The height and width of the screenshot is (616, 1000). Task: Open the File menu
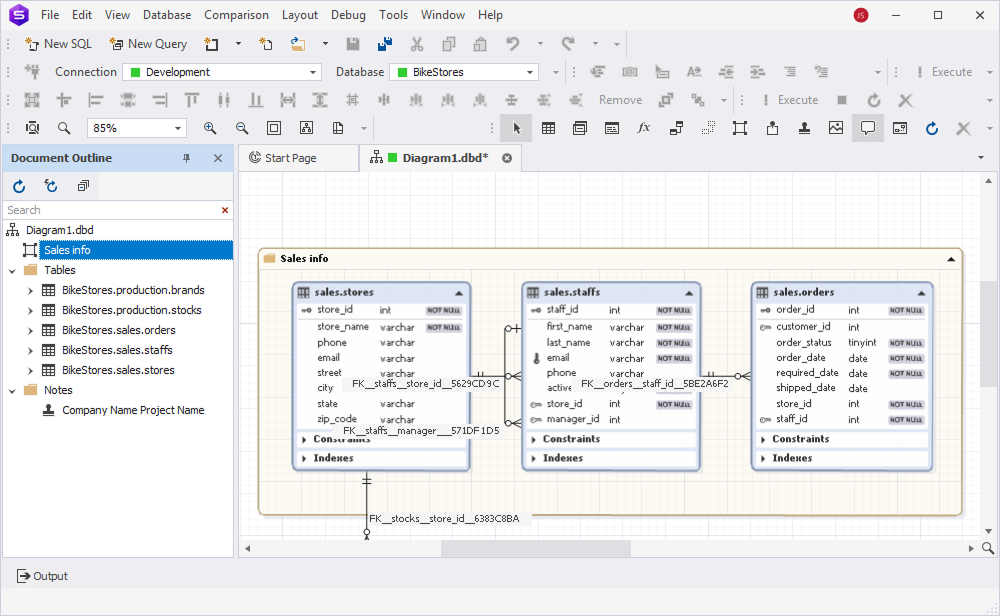[x=50, y=15]
